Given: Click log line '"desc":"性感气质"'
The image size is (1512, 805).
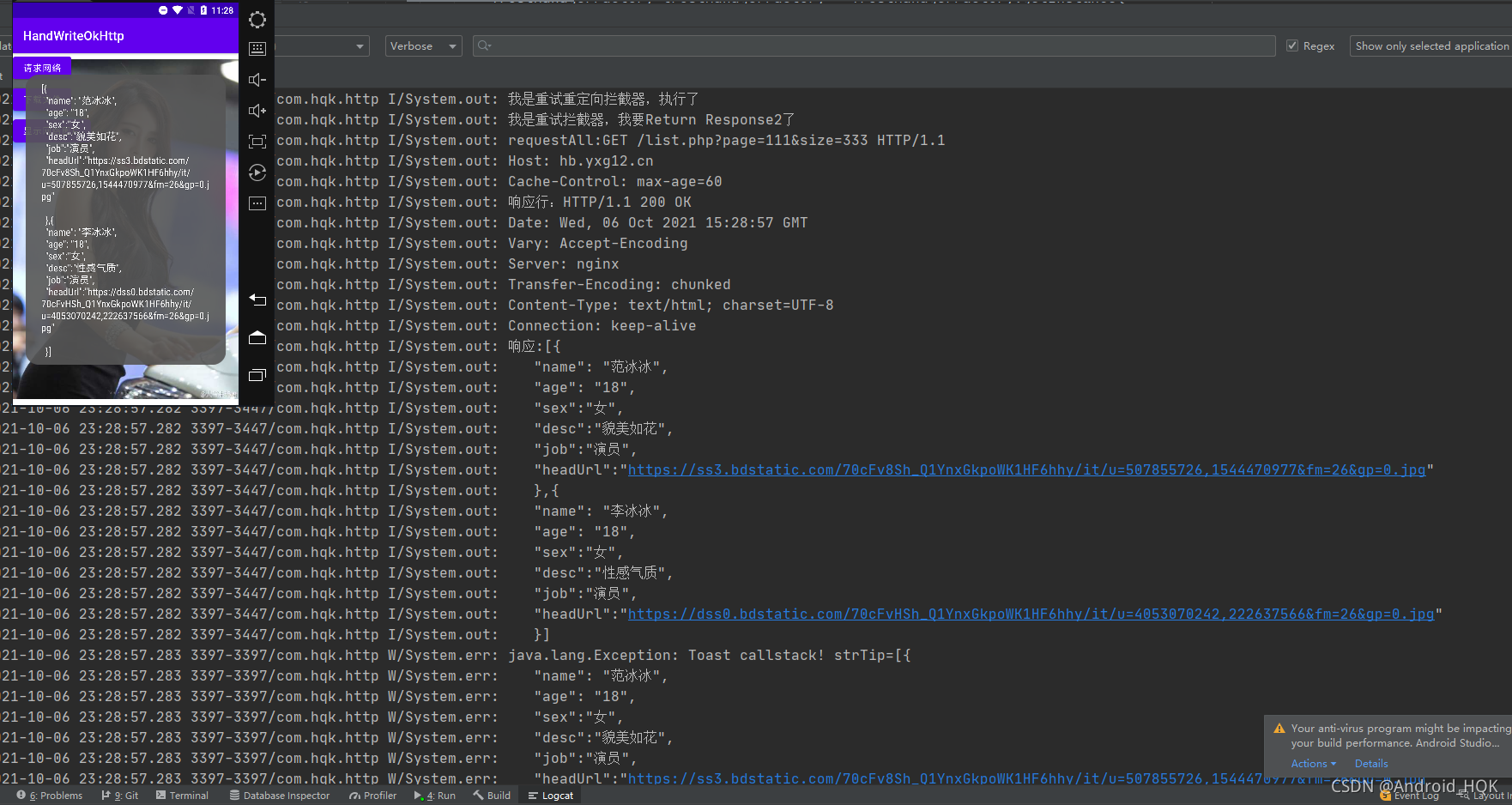Looking at the screenshot, I should (603, 573).
